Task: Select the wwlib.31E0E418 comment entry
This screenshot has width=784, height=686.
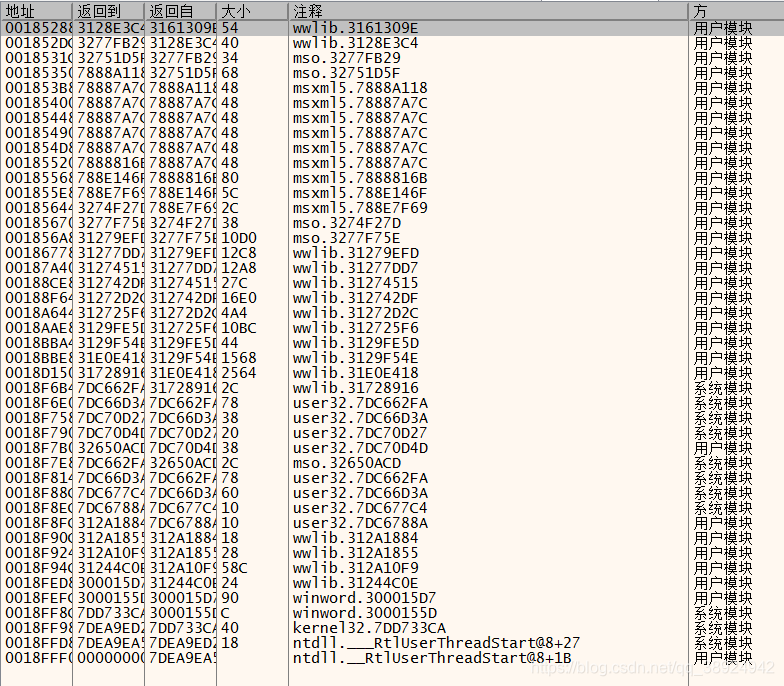Action: coord(356,373)
